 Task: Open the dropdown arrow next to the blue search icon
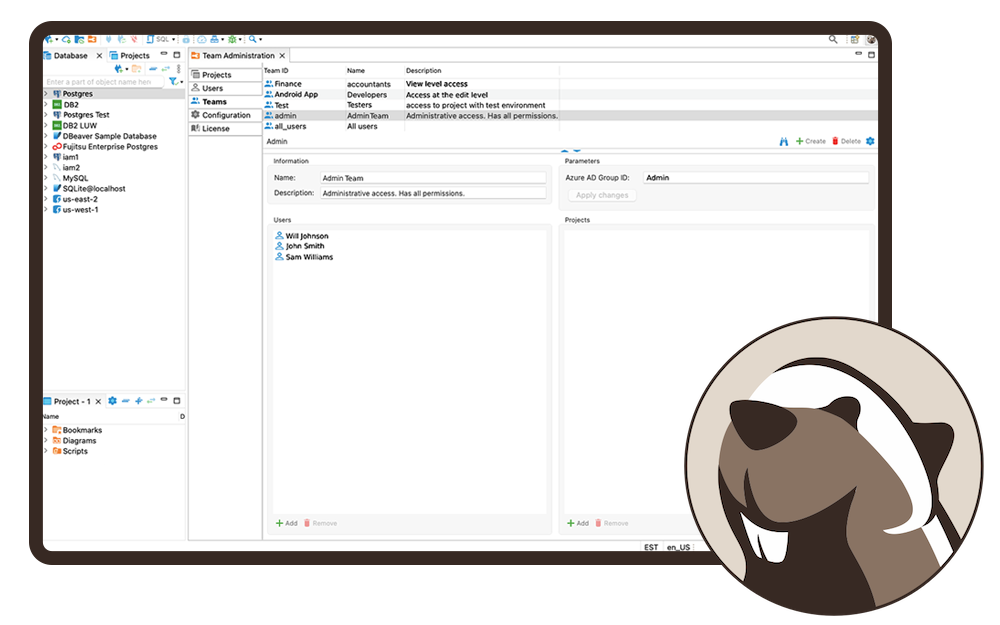click(260, 40)
